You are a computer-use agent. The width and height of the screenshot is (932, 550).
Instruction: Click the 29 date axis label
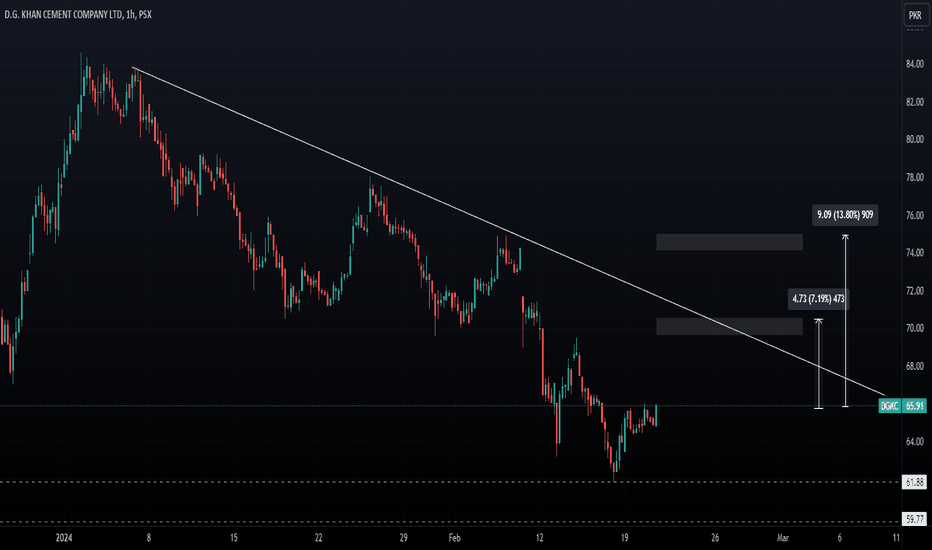(404, 538)
